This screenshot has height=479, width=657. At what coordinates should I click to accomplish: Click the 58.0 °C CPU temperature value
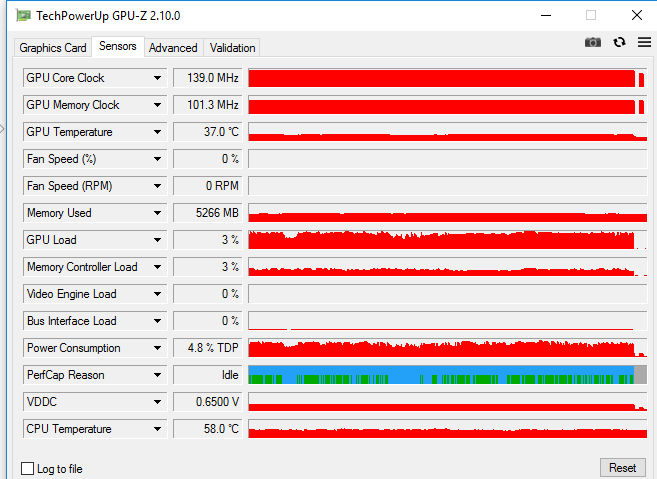pos(207,429)
